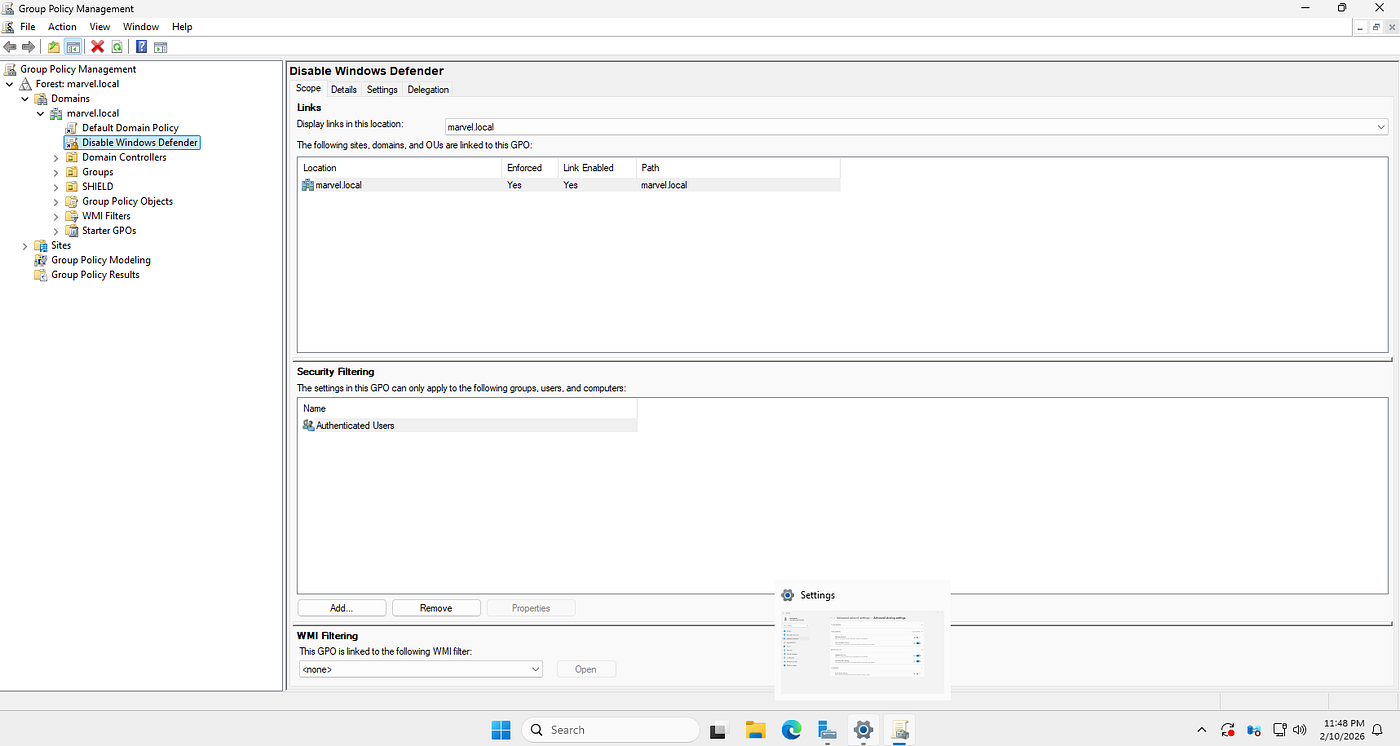Viewport: 1400px width, 746px height.
Task: Click the Enforced column header
Action: point(530,168)
